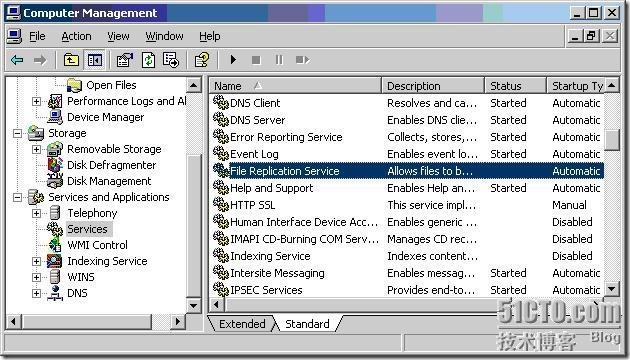Click the Stop Service toolbar button

(x=256, y=60)
